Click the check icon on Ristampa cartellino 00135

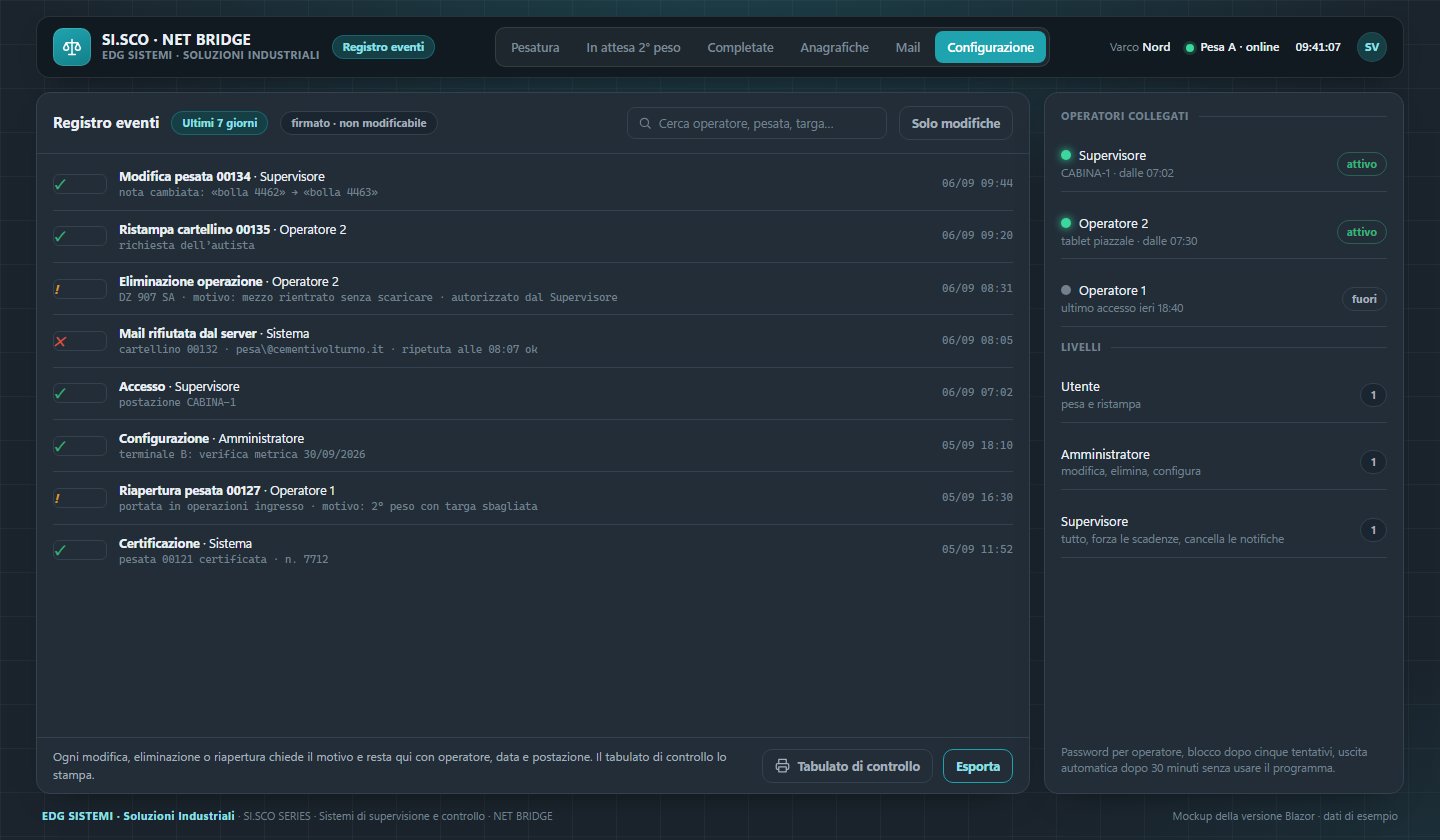(60, 236)
